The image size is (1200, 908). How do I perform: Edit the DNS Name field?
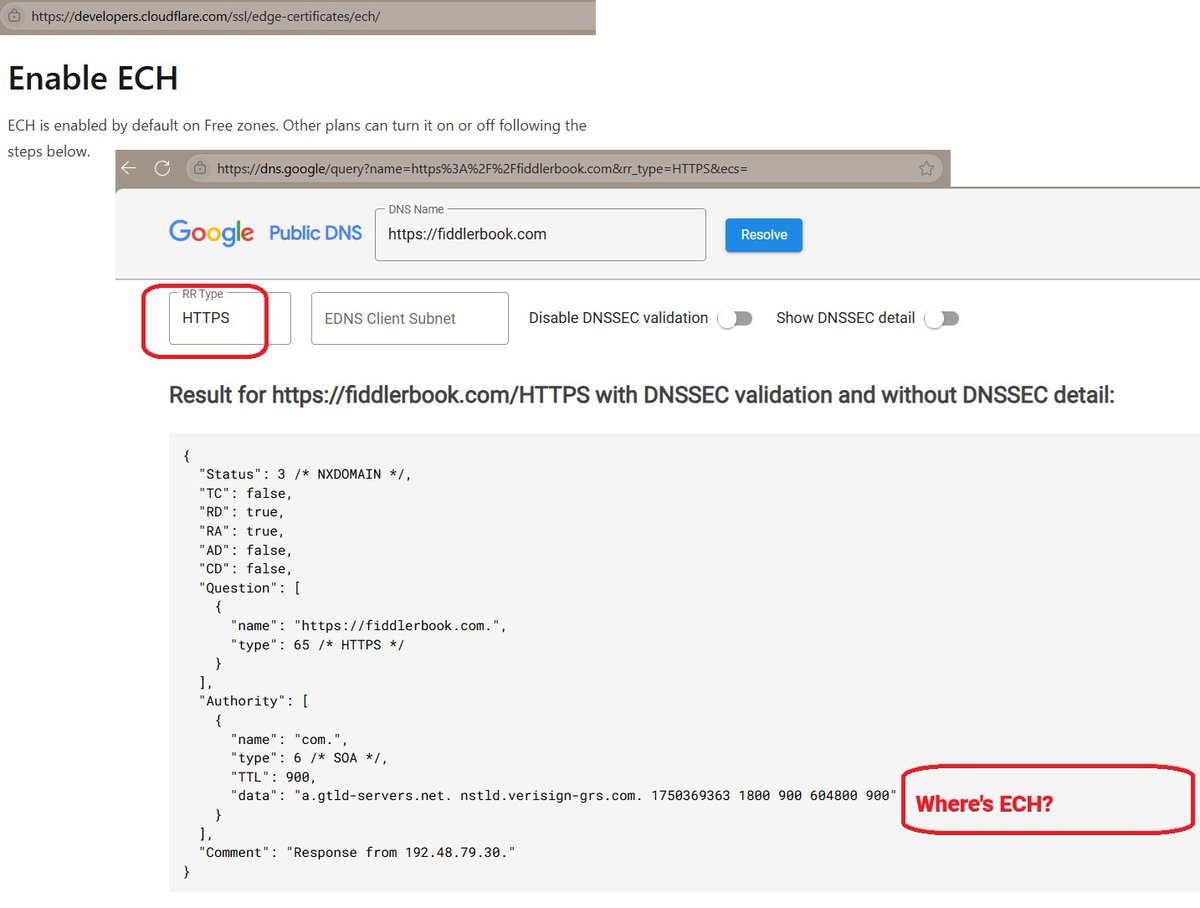point(540,235)
